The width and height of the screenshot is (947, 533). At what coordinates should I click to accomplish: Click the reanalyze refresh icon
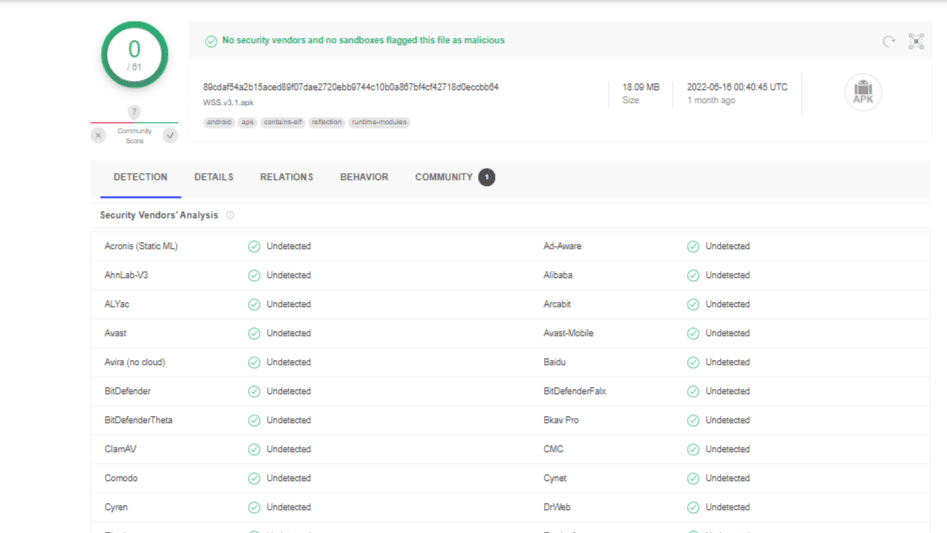pyautogui.click(x=888, y=41)
